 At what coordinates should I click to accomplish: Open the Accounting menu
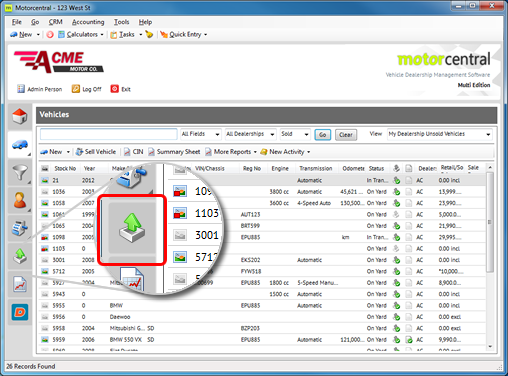click(x=88, y=22)
